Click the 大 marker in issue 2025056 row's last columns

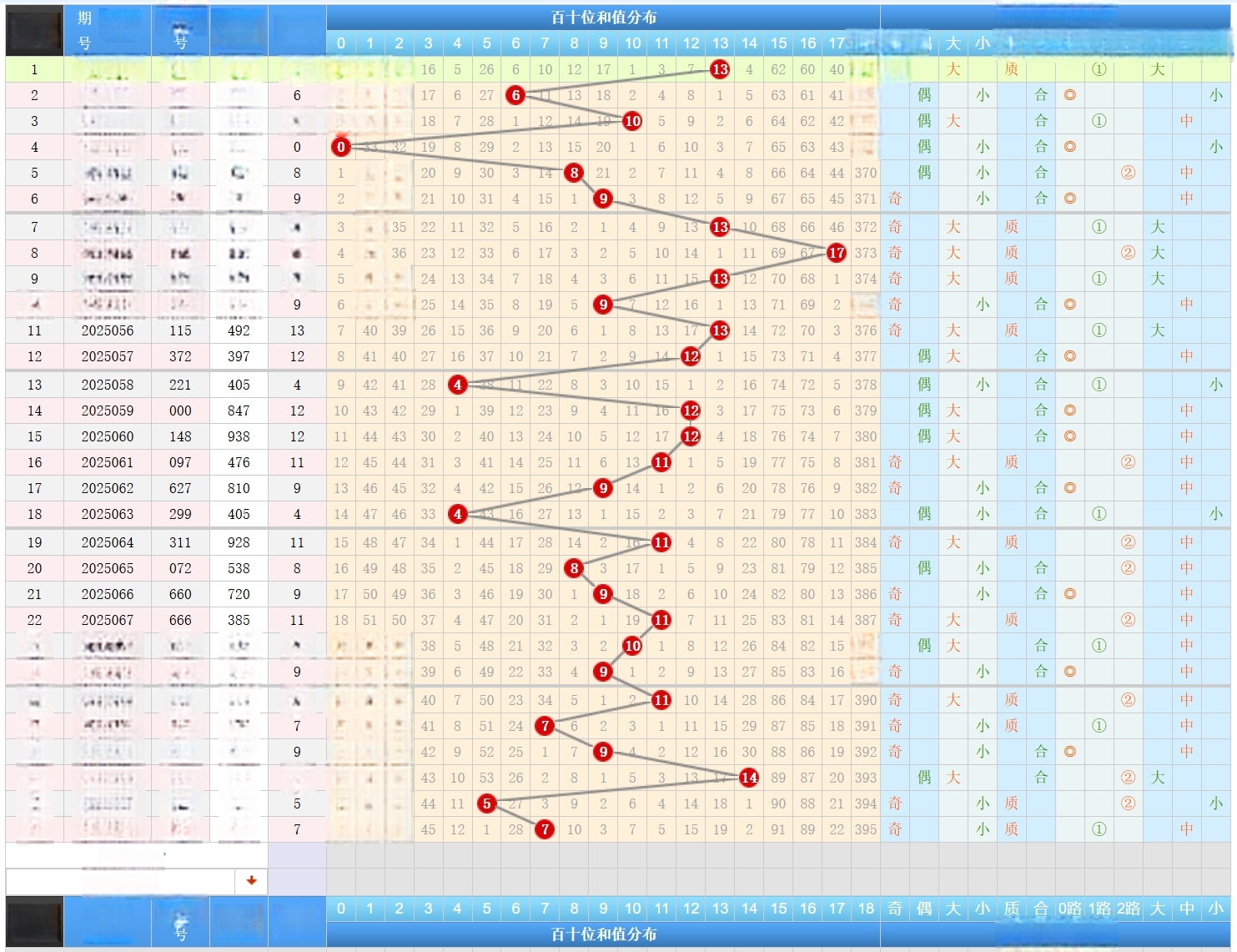click(x=1158, y=330)
